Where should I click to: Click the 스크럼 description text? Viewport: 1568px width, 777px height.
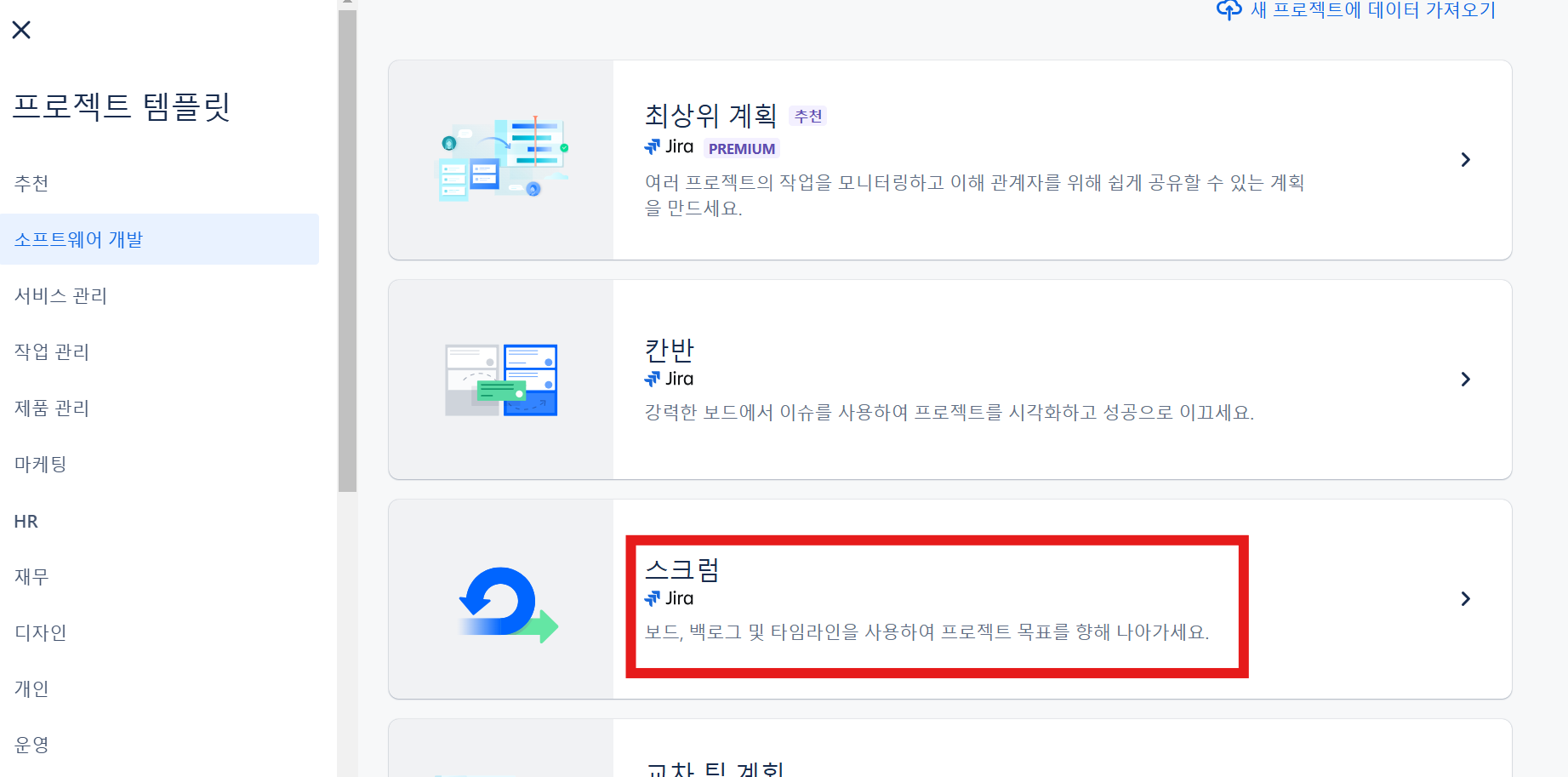tap(927, 632)
